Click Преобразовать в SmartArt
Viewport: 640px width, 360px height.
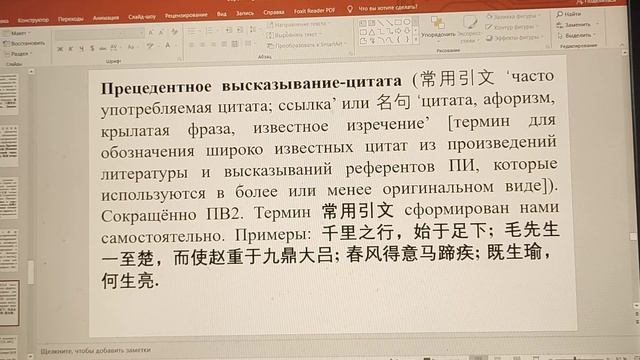(307, 45)
